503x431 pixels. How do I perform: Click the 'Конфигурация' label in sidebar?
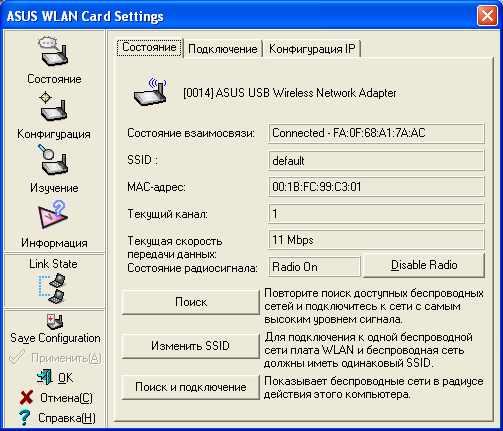tap(54, 134)
